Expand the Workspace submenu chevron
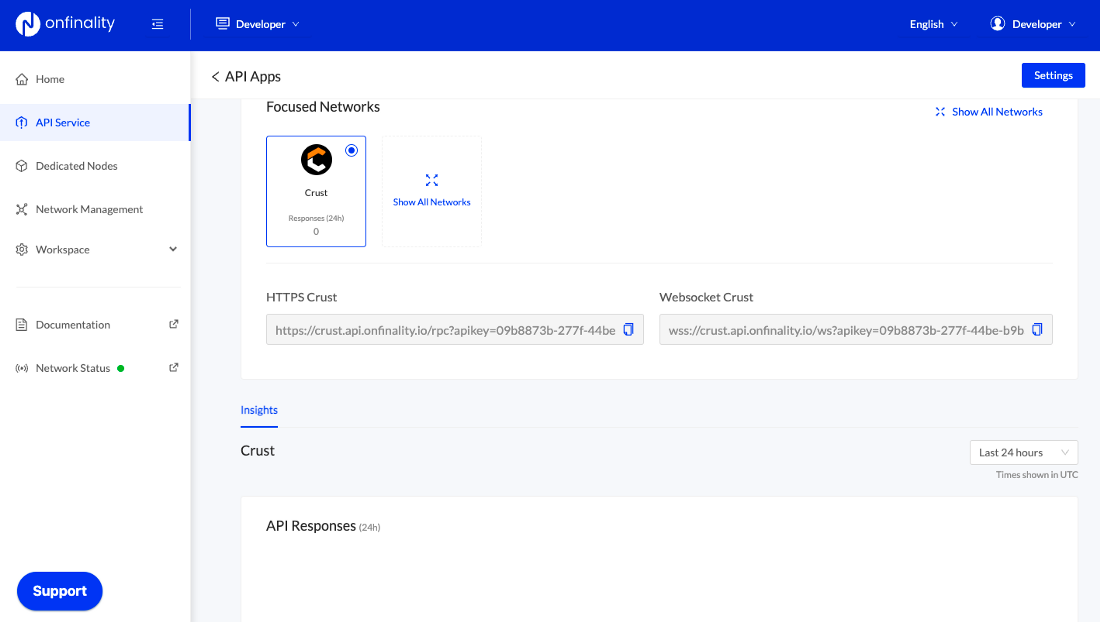The height and width of the screenshot is (622, 1100). [173, 249]
